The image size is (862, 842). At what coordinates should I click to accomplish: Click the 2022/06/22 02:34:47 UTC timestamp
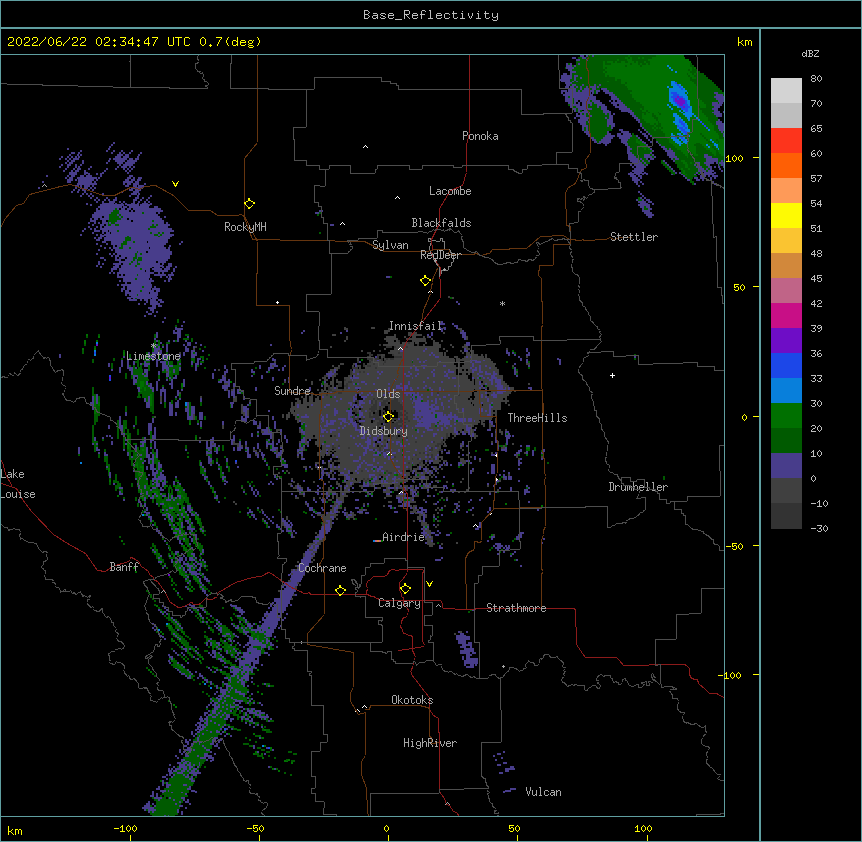pos(99,42)
